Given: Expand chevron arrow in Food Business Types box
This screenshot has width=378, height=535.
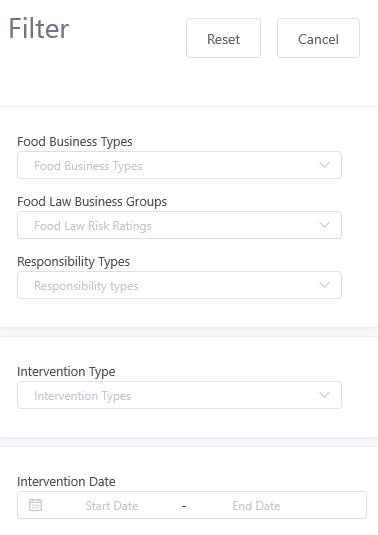Looking at the screenshot, I should (324, 165).
